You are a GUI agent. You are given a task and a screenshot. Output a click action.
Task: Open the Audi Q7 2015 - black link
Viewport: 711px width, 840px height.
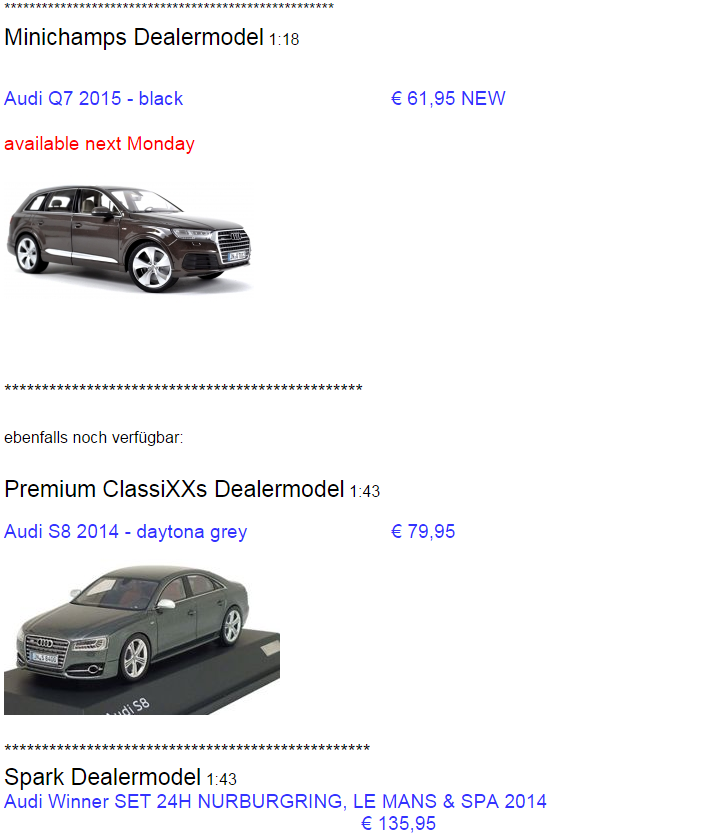point(93,99)
